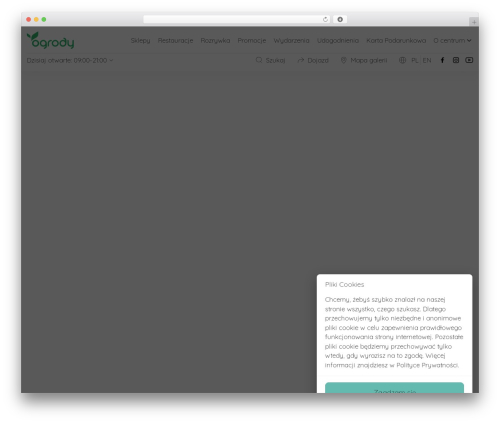Accept cookies with Zgadzam się button
The image size is (500, 423).
coord(394,388)
